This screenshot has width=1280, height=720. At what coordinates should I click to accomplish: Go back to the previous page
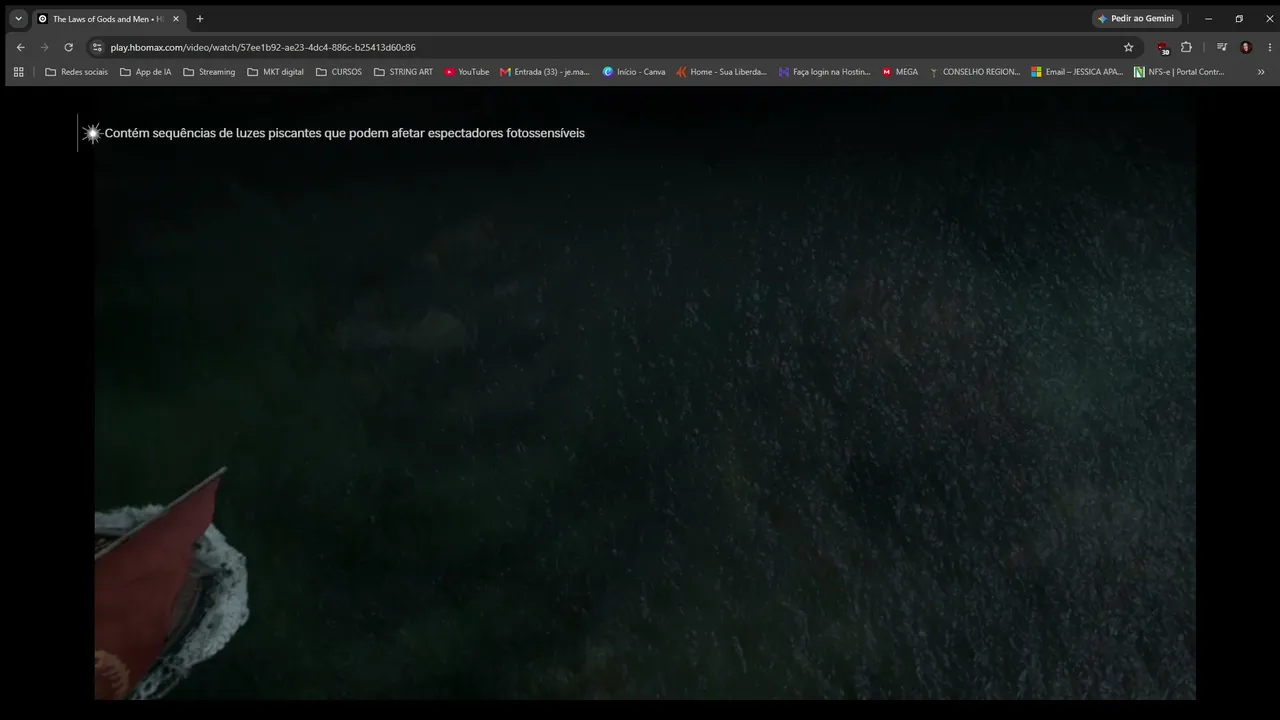(x=20, y=47)
